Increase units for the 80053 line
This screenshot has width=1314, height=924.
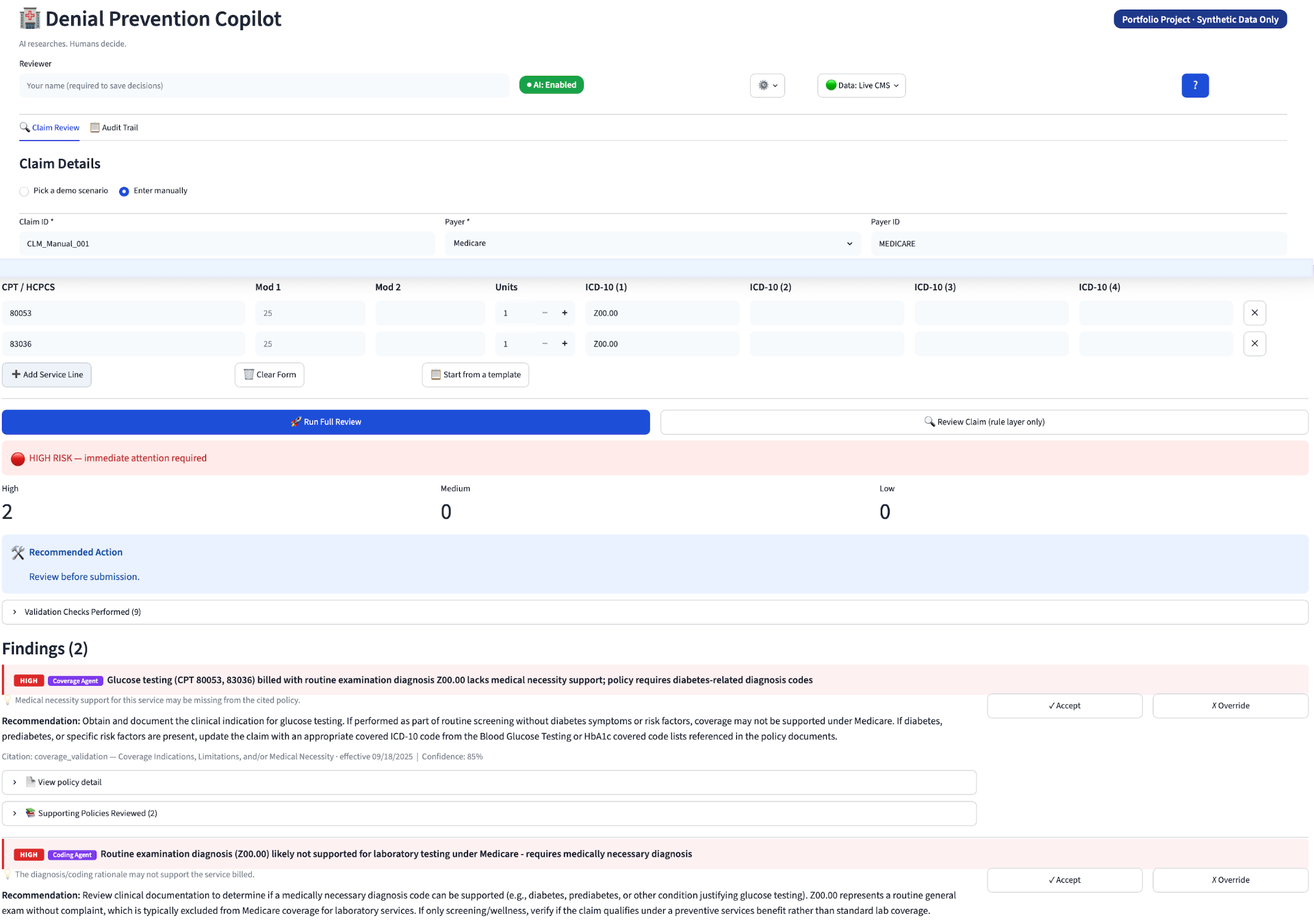coord(565,313)
